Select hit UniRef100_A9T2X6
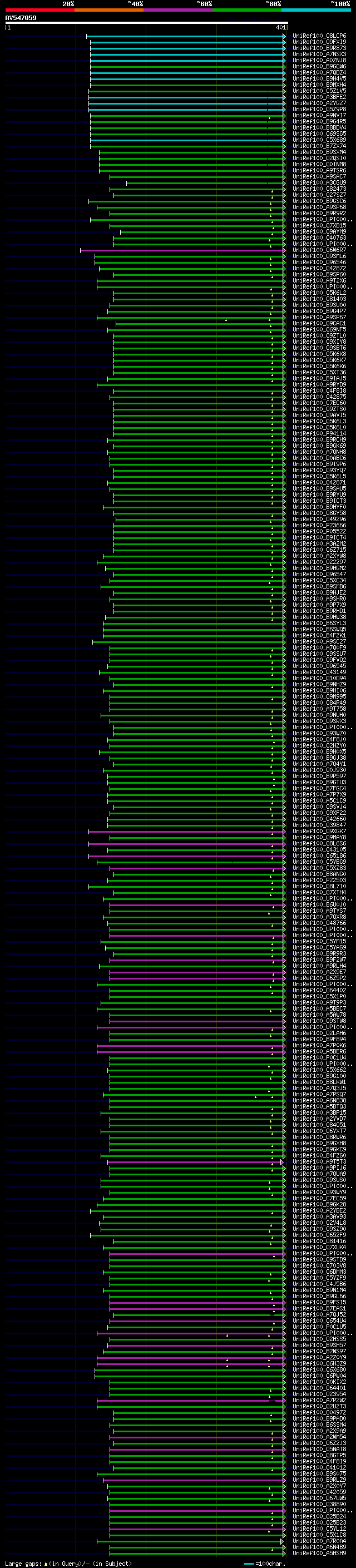Viewport: 356px width, 1568px height. (x=319, y=280)
